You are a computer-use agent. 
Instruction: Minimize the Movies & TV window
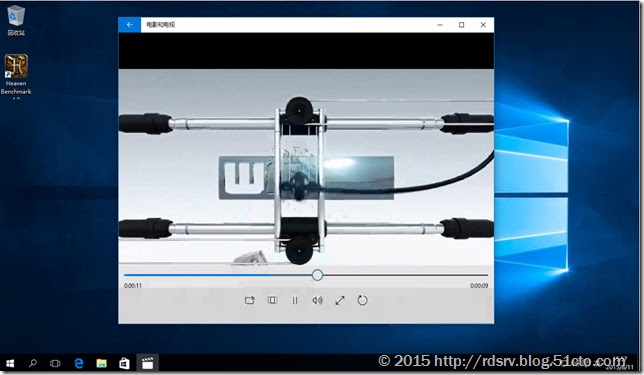(440, 25)
